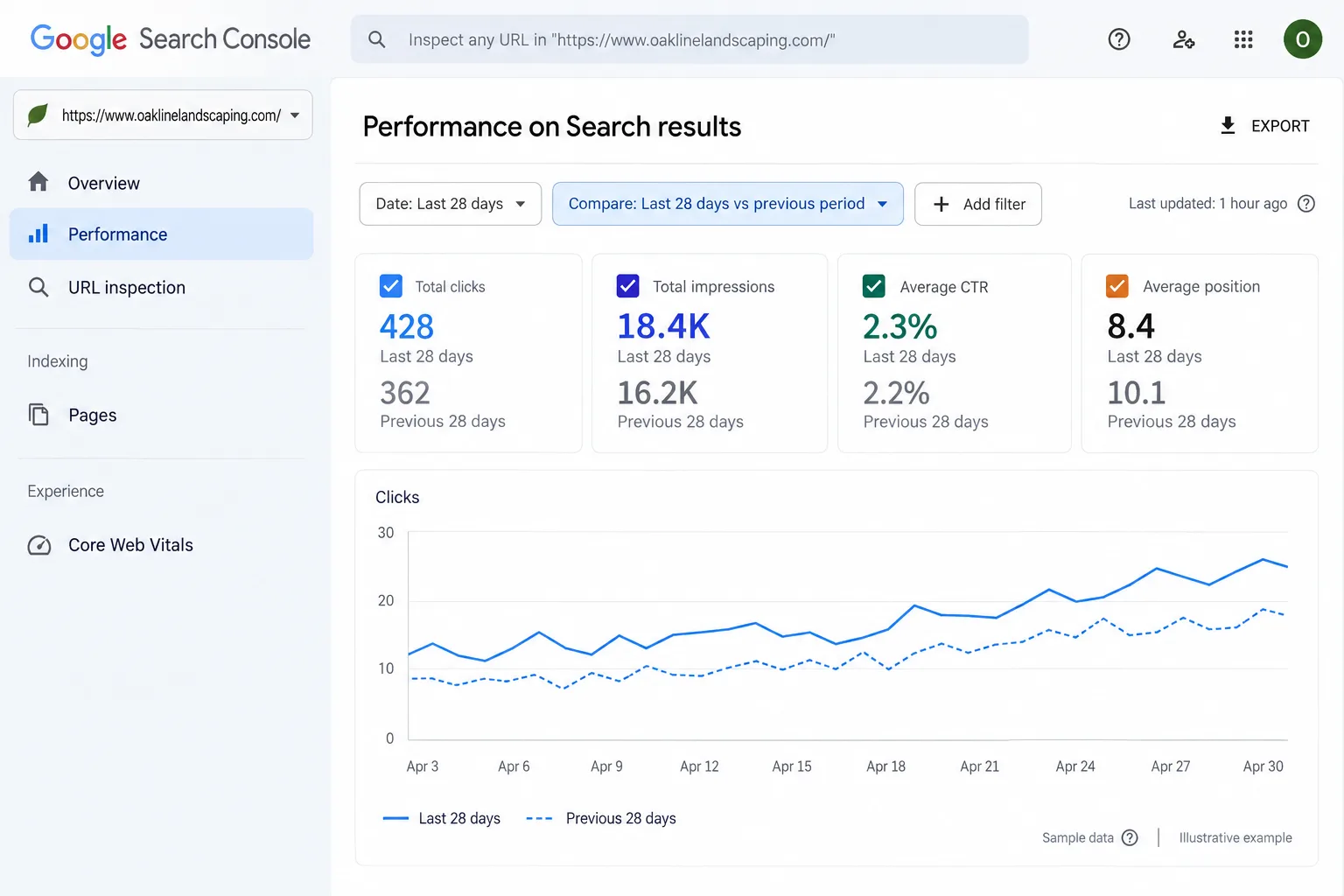Image resolution: width=1344 pixels, height=896 pixels.
Task: Open Pages under Indexing
Action: point(162,415)
